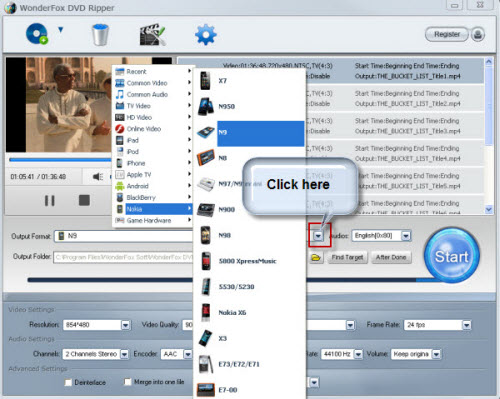This screenshot has height=399, width=500.
Task: Click the title list scrollbar down arrow
Action: click(x=489, y=209)
